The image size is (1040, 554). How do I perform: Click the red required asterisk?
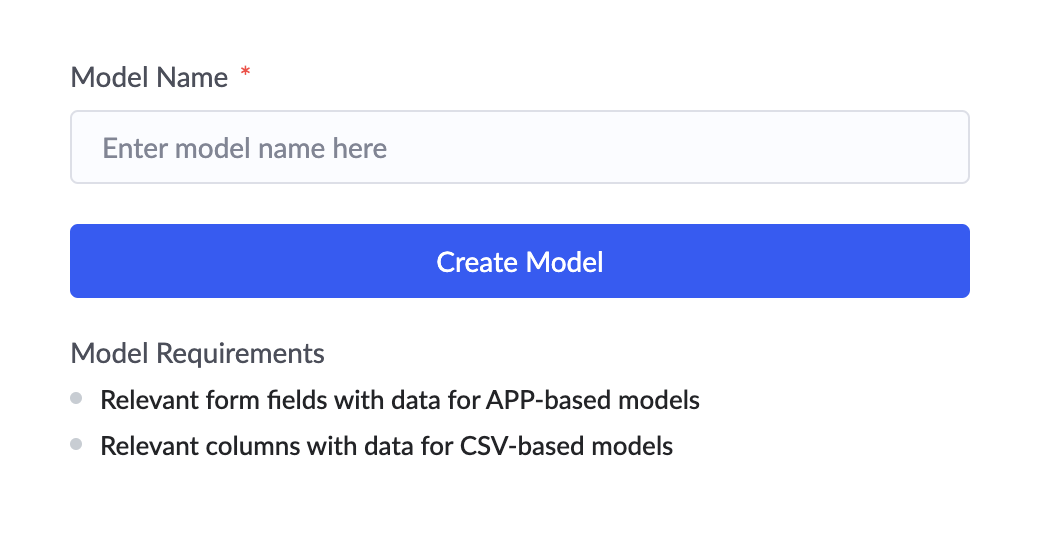pyautogui.click(x=245, y=75)
